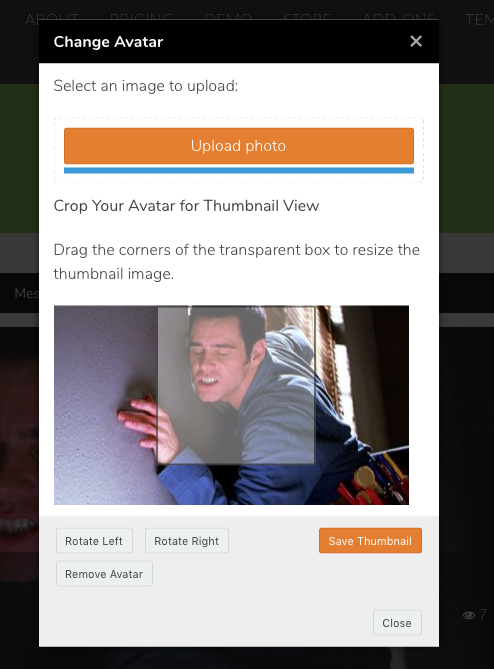The image size is (494, 669).
Task: Rotate the avatar image left
Action: (x=94, y=541)
